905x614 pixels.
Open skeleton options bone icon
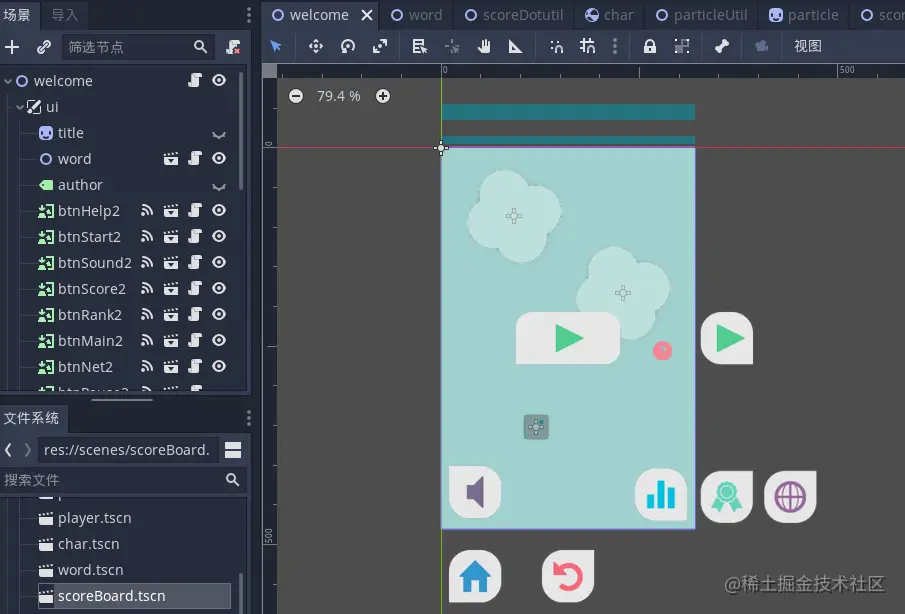(721, 46)
